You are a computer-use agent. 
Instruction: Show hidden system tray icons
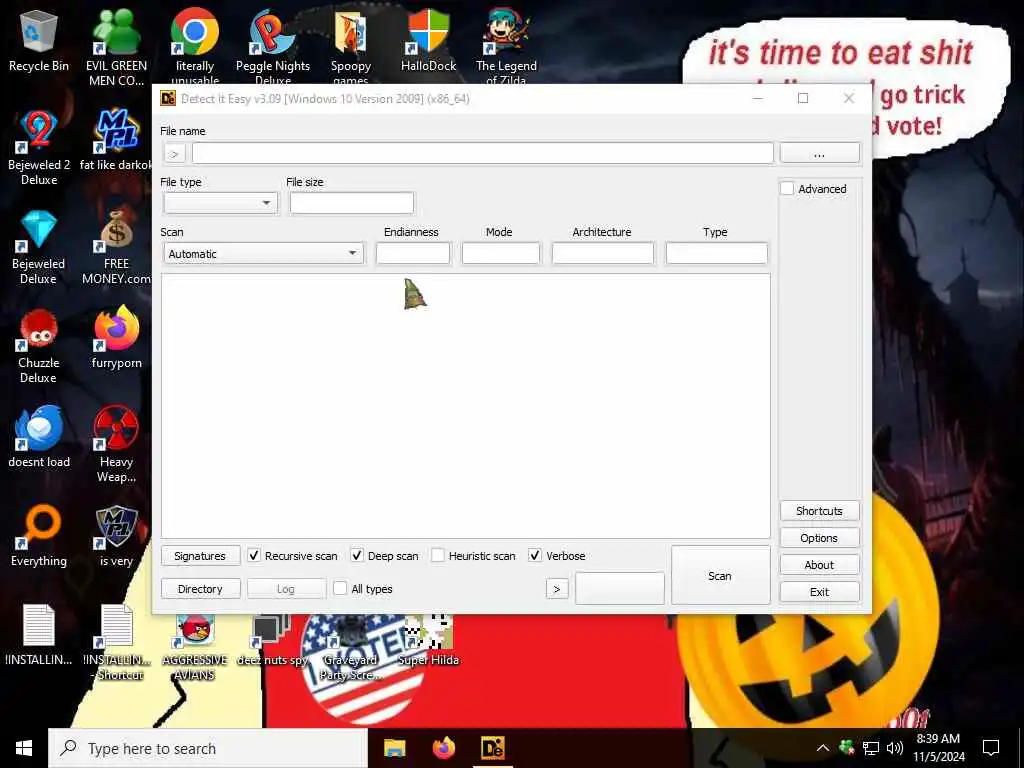tap(823, 748)
